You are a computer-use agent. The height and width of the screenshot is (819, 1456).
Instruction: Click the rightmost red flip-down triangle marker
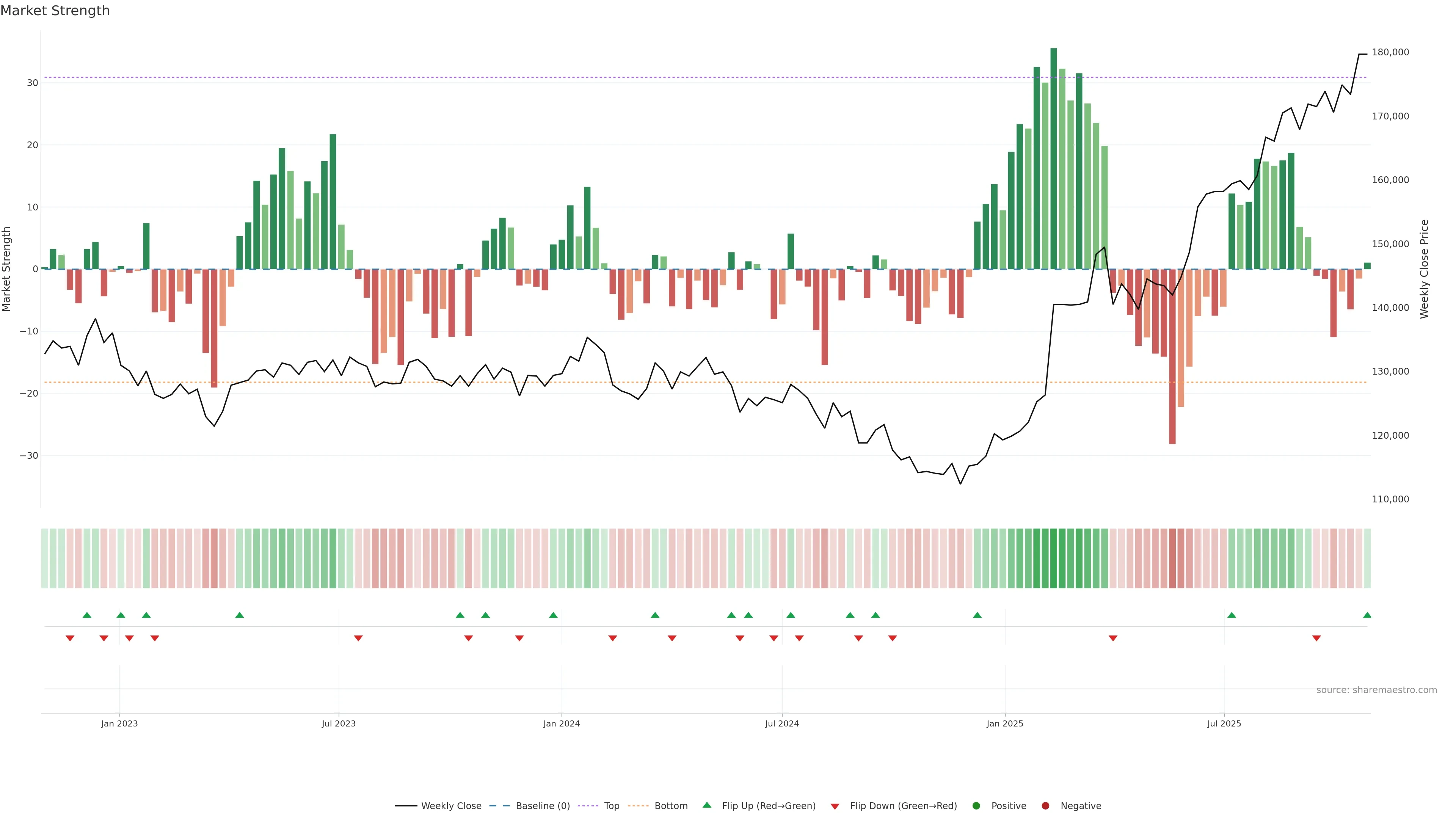1316,638
